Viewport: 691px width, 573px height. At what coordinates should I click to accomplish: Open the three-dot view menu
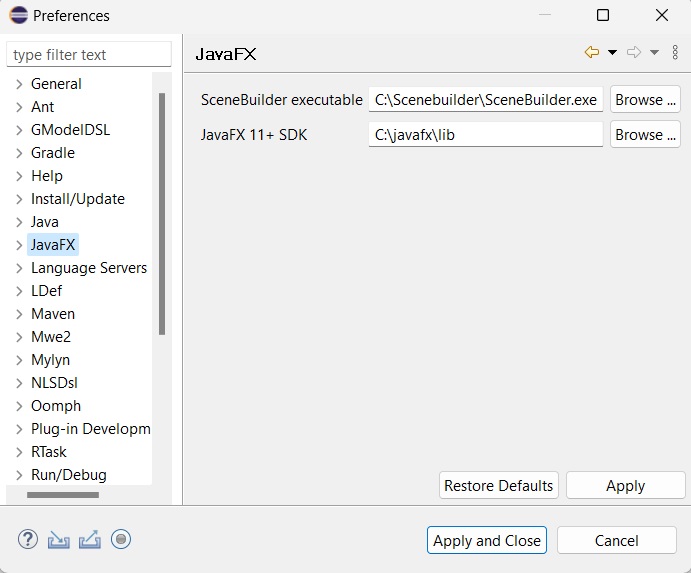tap(675, 53)
